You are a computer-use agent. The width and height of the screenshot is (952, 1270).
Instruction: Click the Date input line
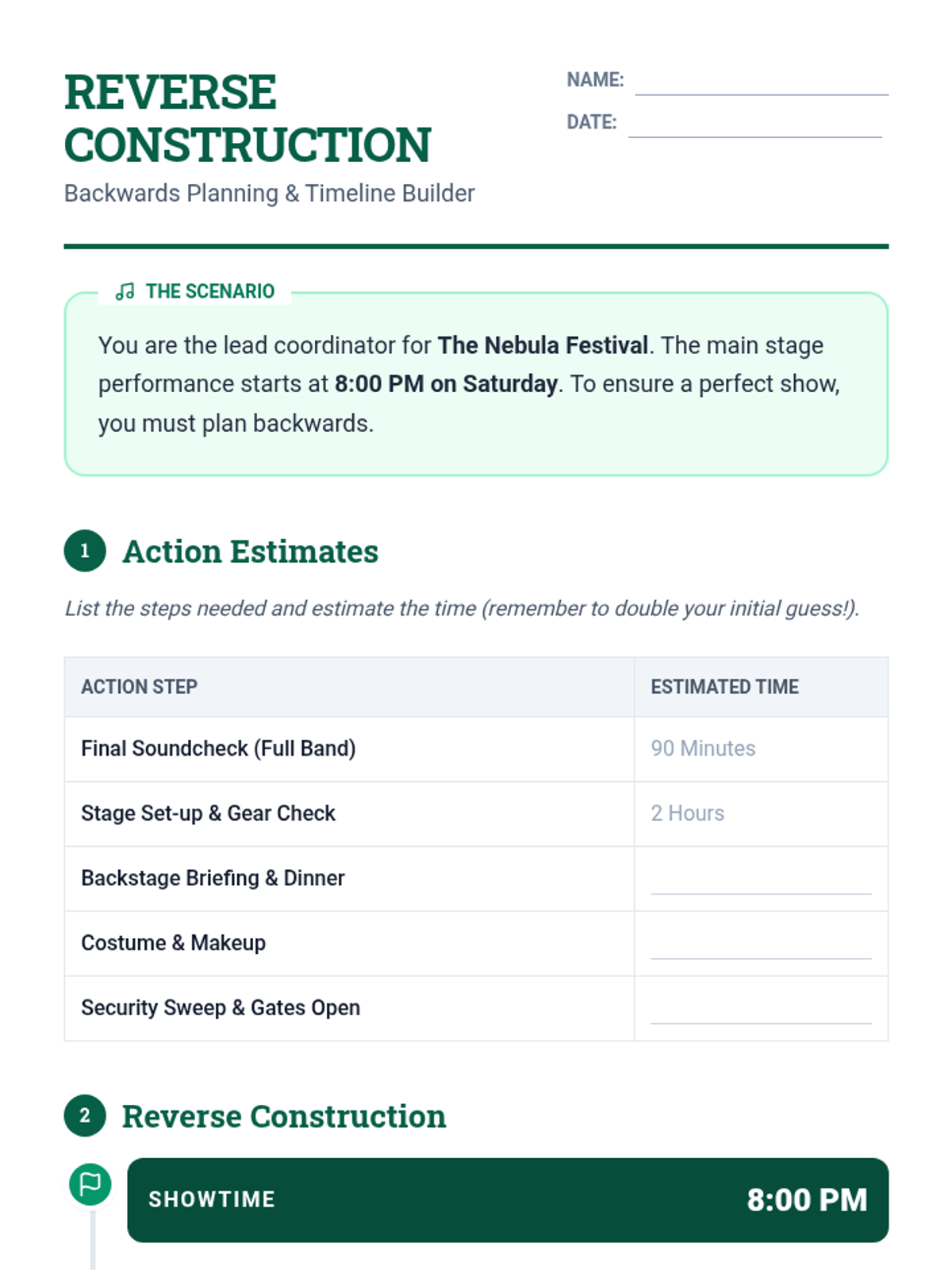coord(754,125)
